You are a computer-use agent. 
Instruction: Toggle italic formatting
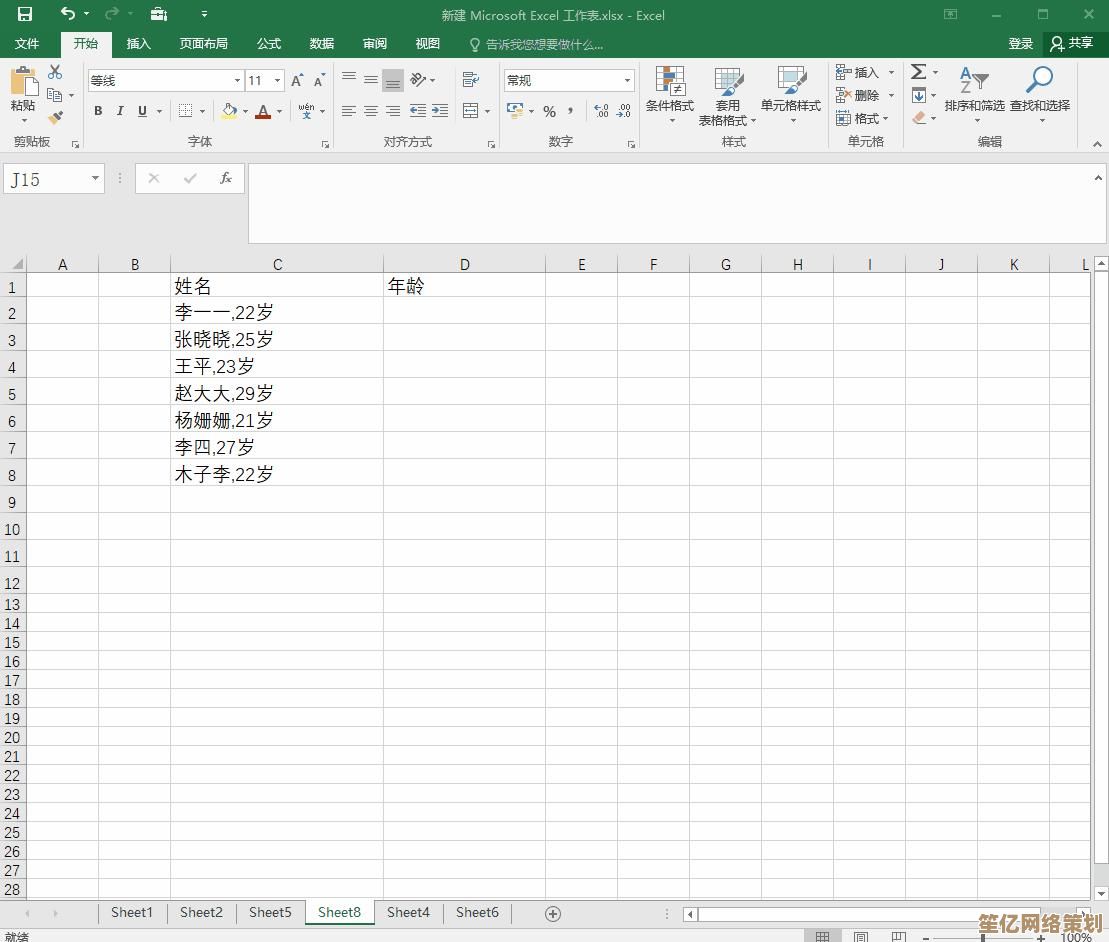tap(120, 111)
